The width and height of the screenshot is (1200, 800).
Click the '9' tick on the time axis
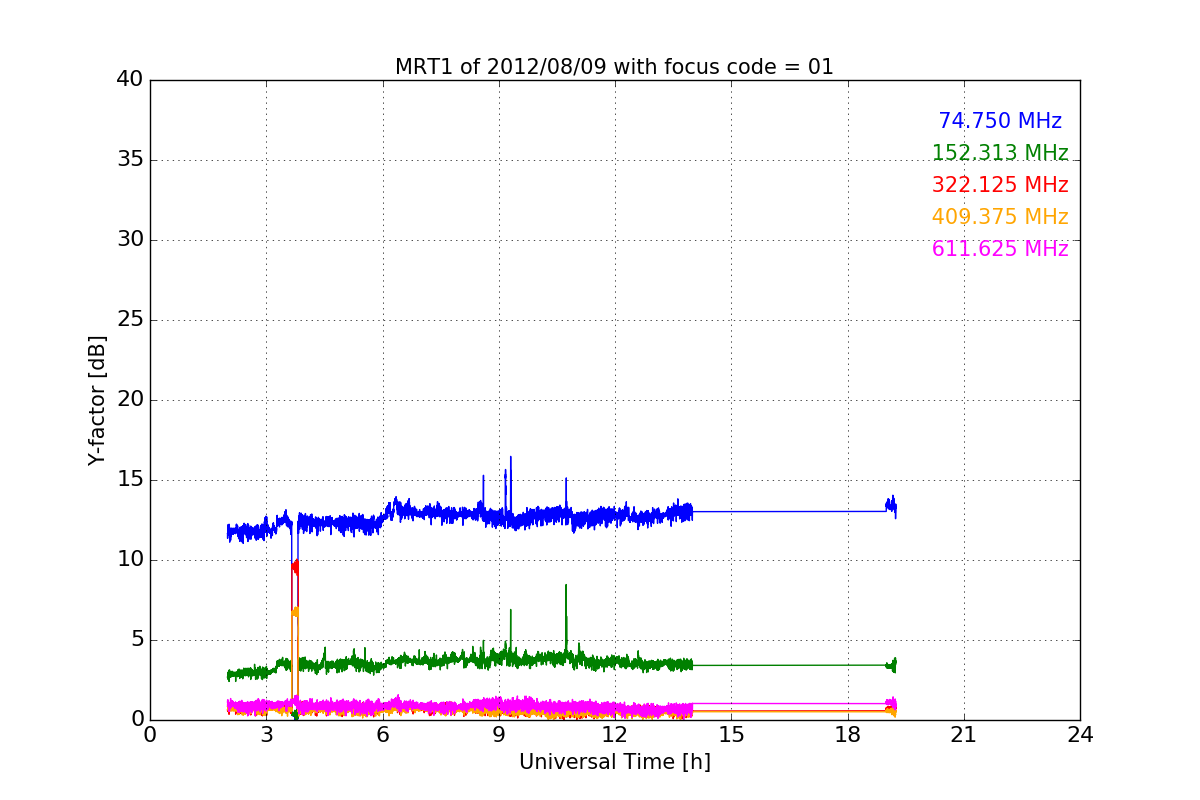[499, 734]
